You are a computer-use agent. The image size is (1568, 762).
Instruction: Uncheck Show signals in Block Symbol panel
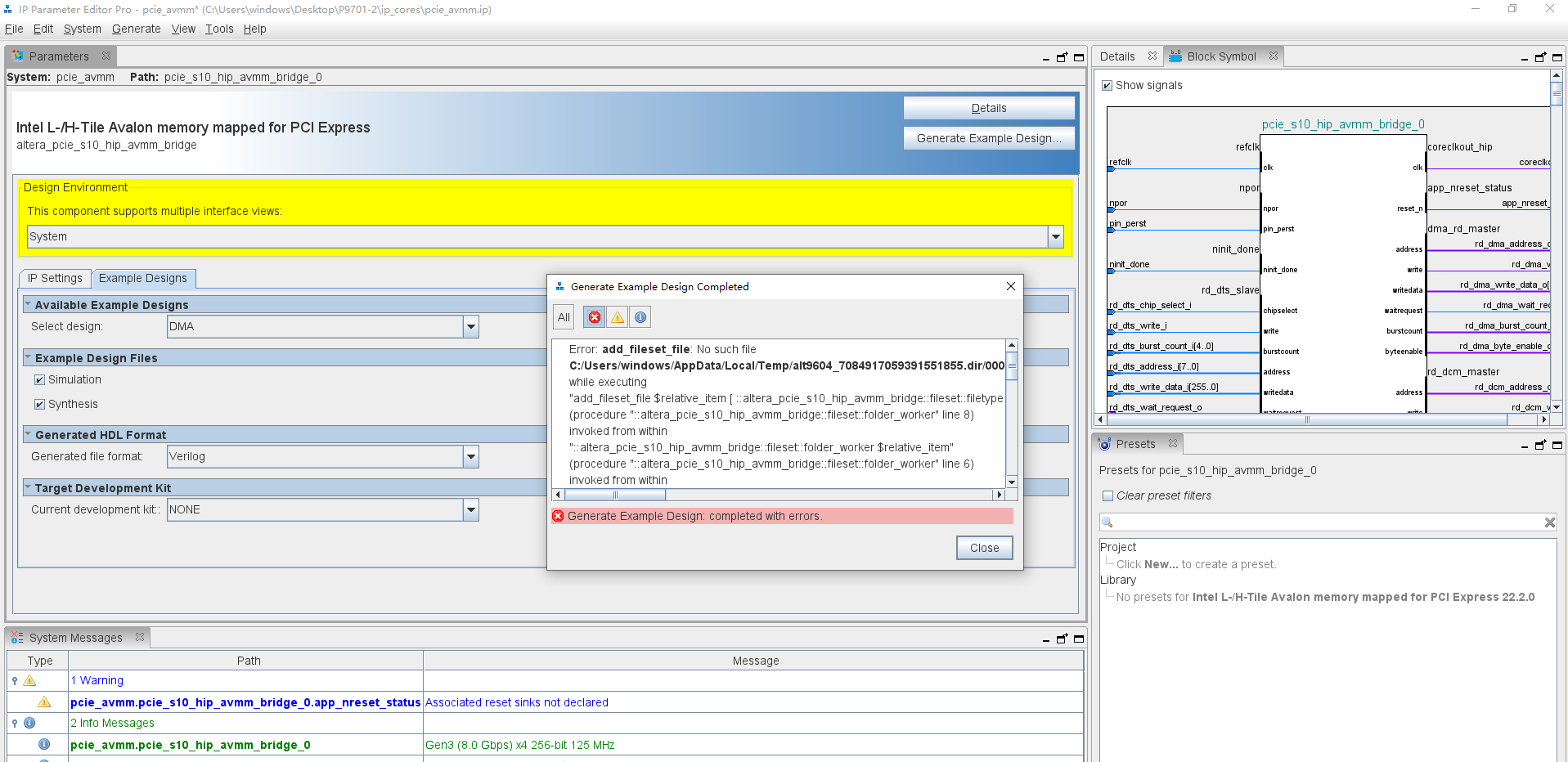(x=1107, y=85)
